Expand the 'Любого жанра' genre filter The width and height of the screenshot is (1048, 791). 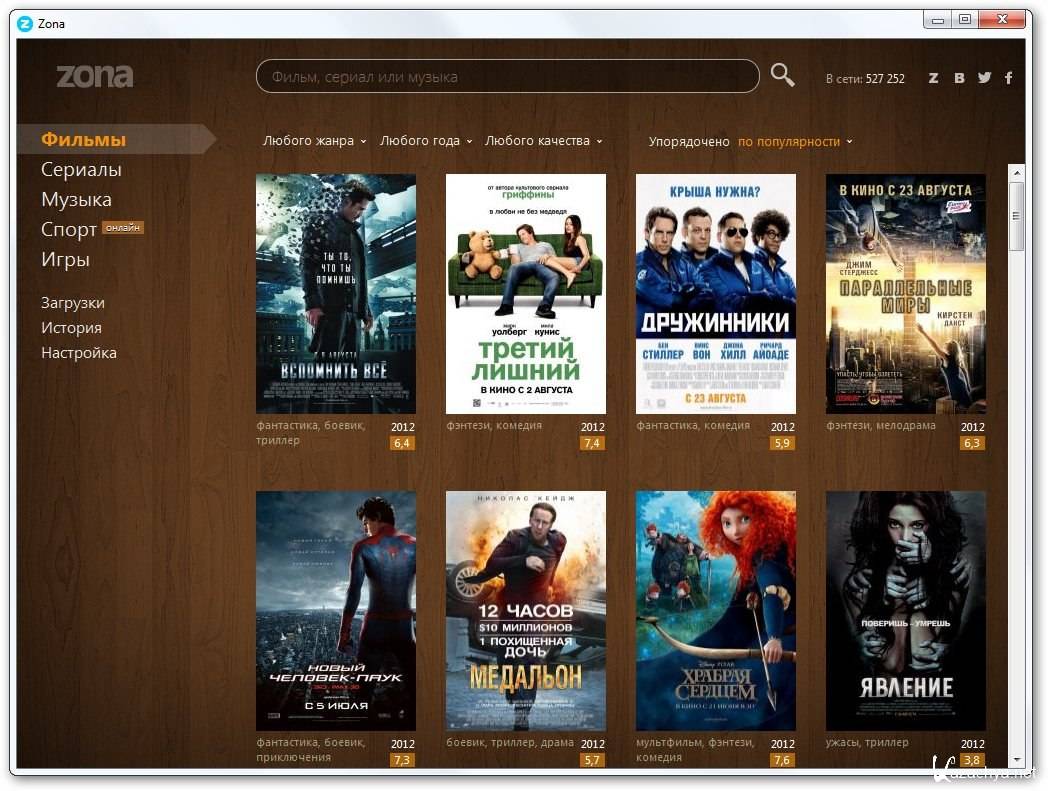point(314,141)
